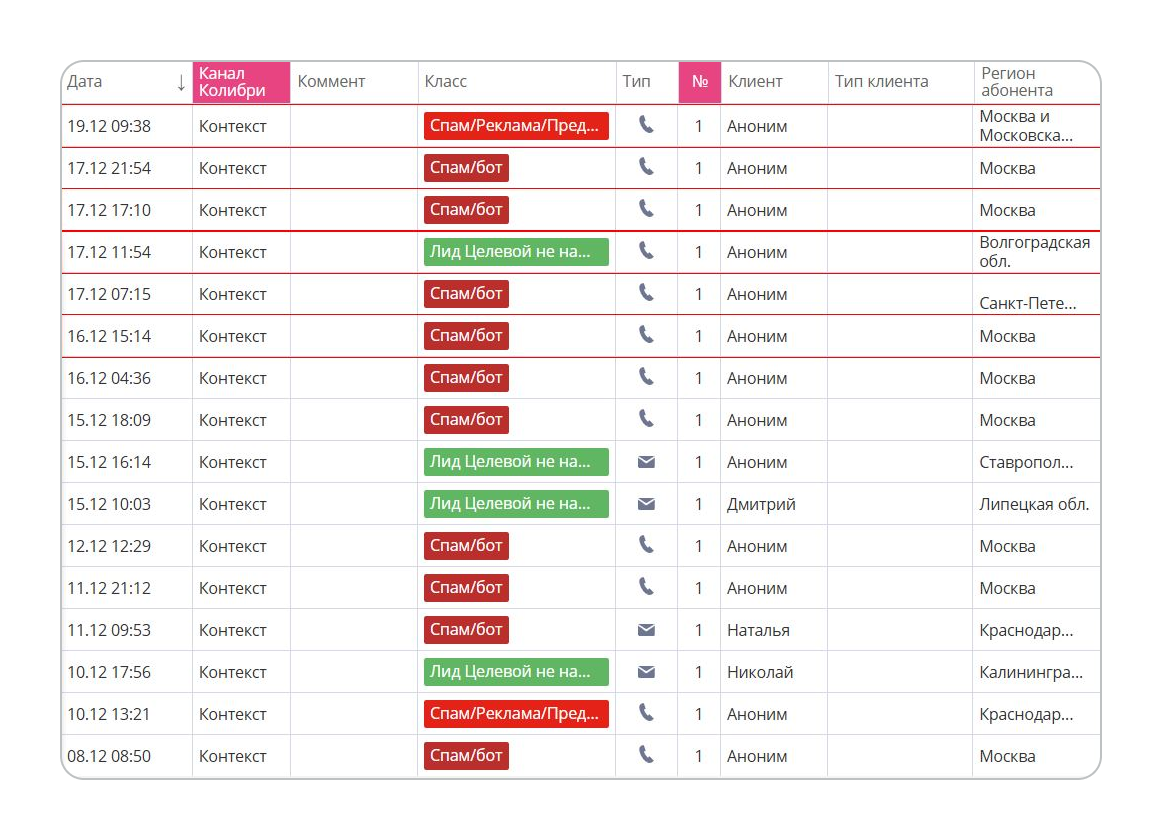Click phone icon in 12.12 12:29 row

(646, 545)
